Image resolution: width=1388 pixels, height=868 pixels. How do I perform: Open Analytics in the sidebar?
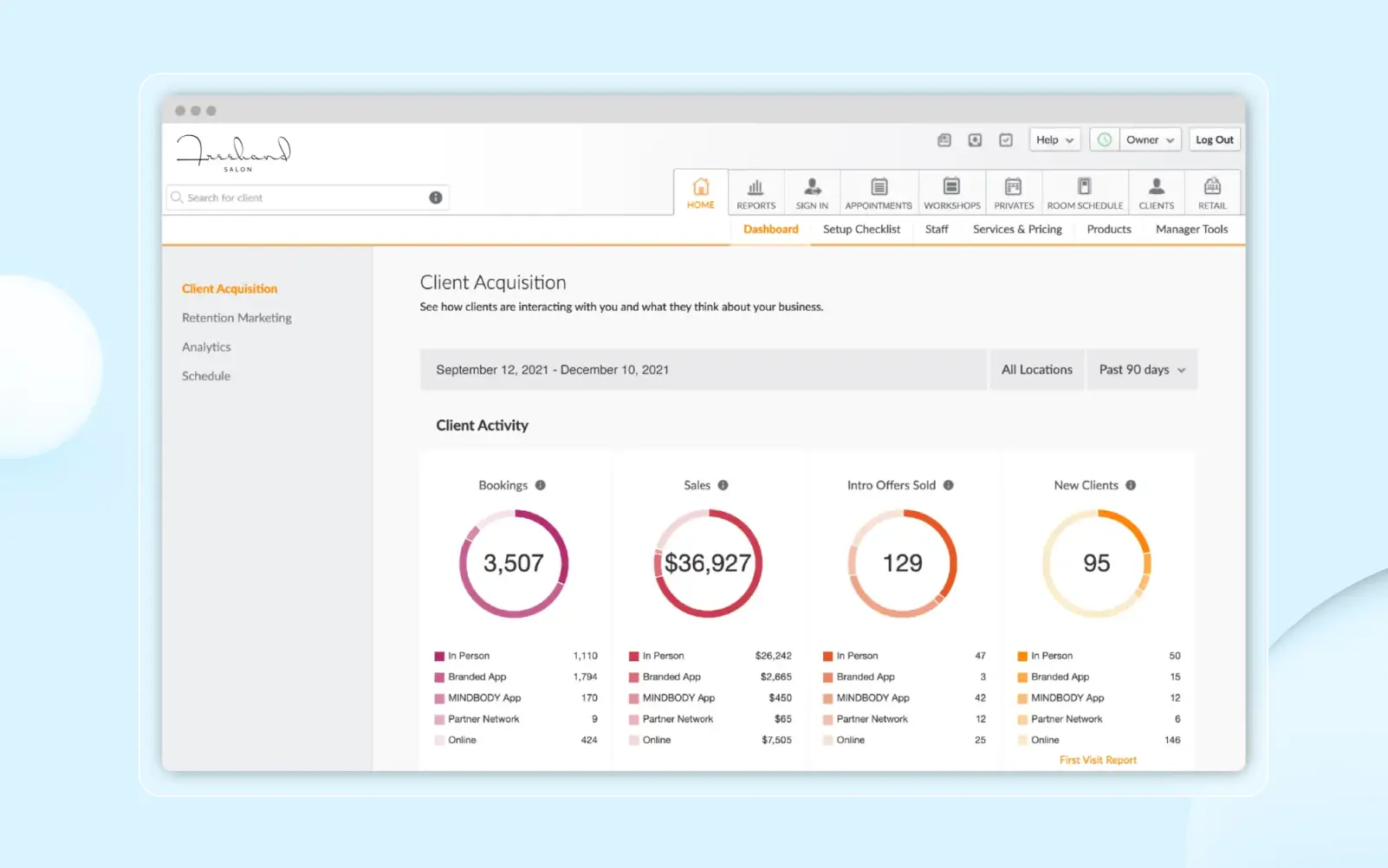coord(206,347)
